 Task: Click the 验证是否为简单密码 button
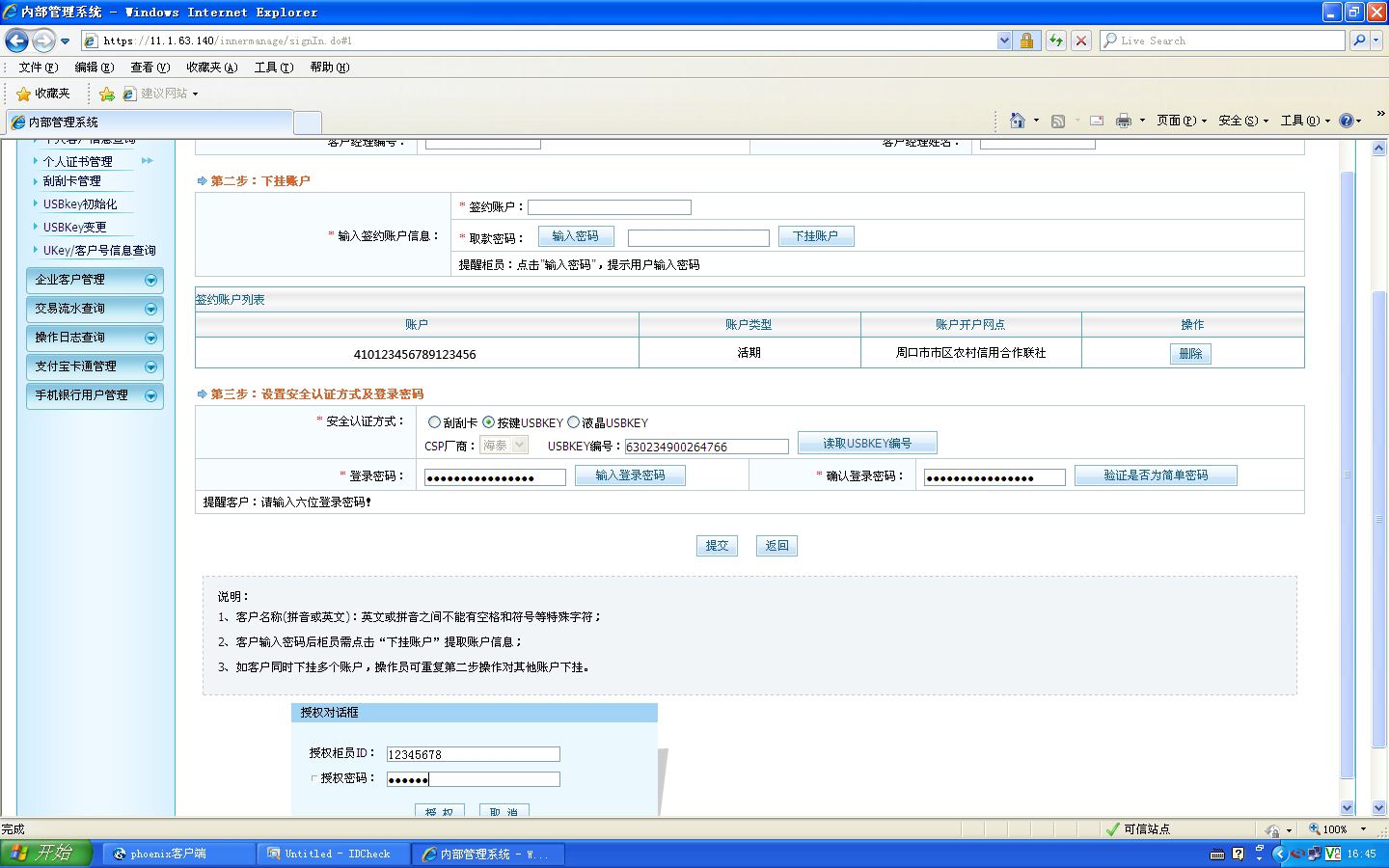(x=1156, y=475)
